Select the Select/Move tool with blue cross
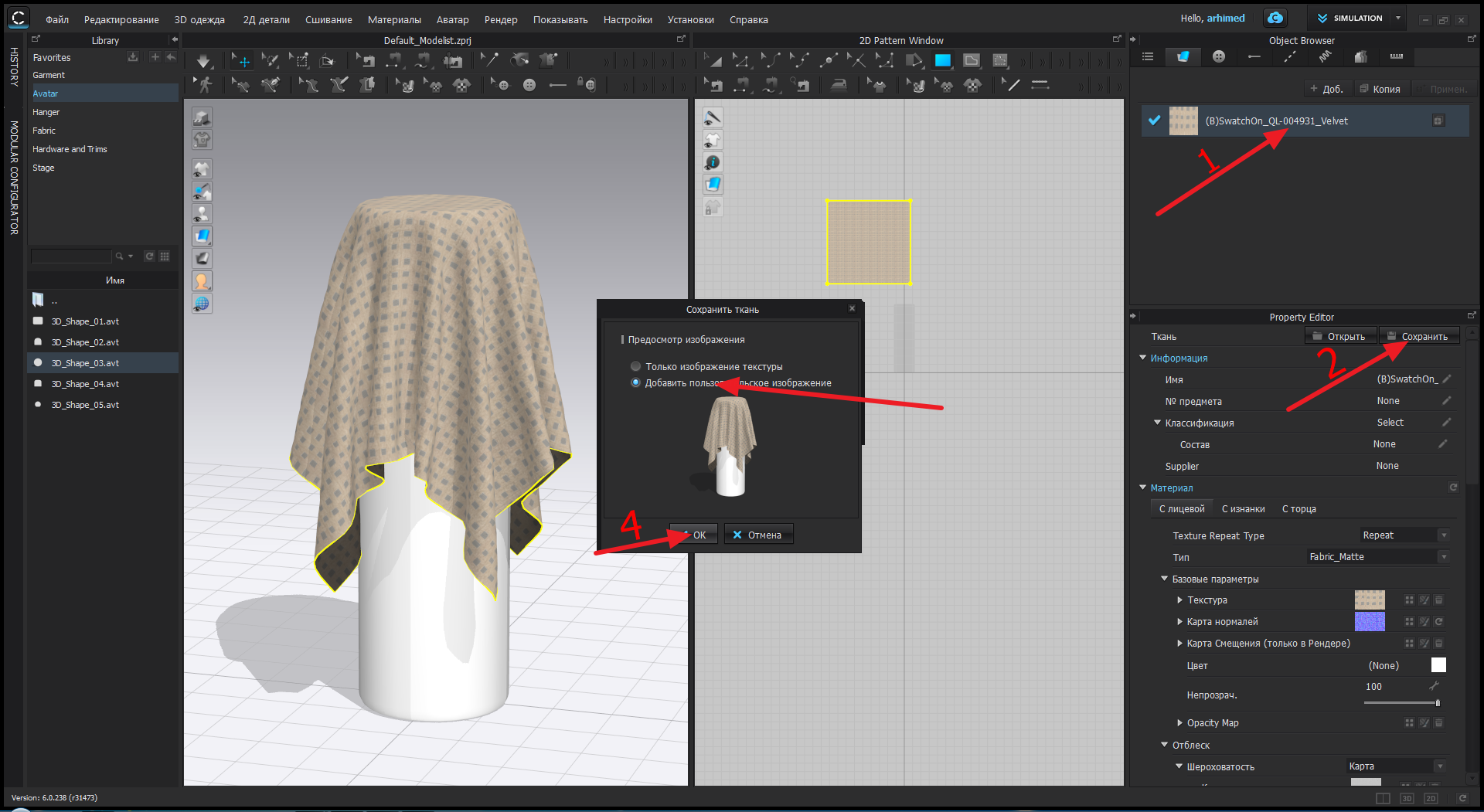The image size is (1484, 812). tap(241, 61)
